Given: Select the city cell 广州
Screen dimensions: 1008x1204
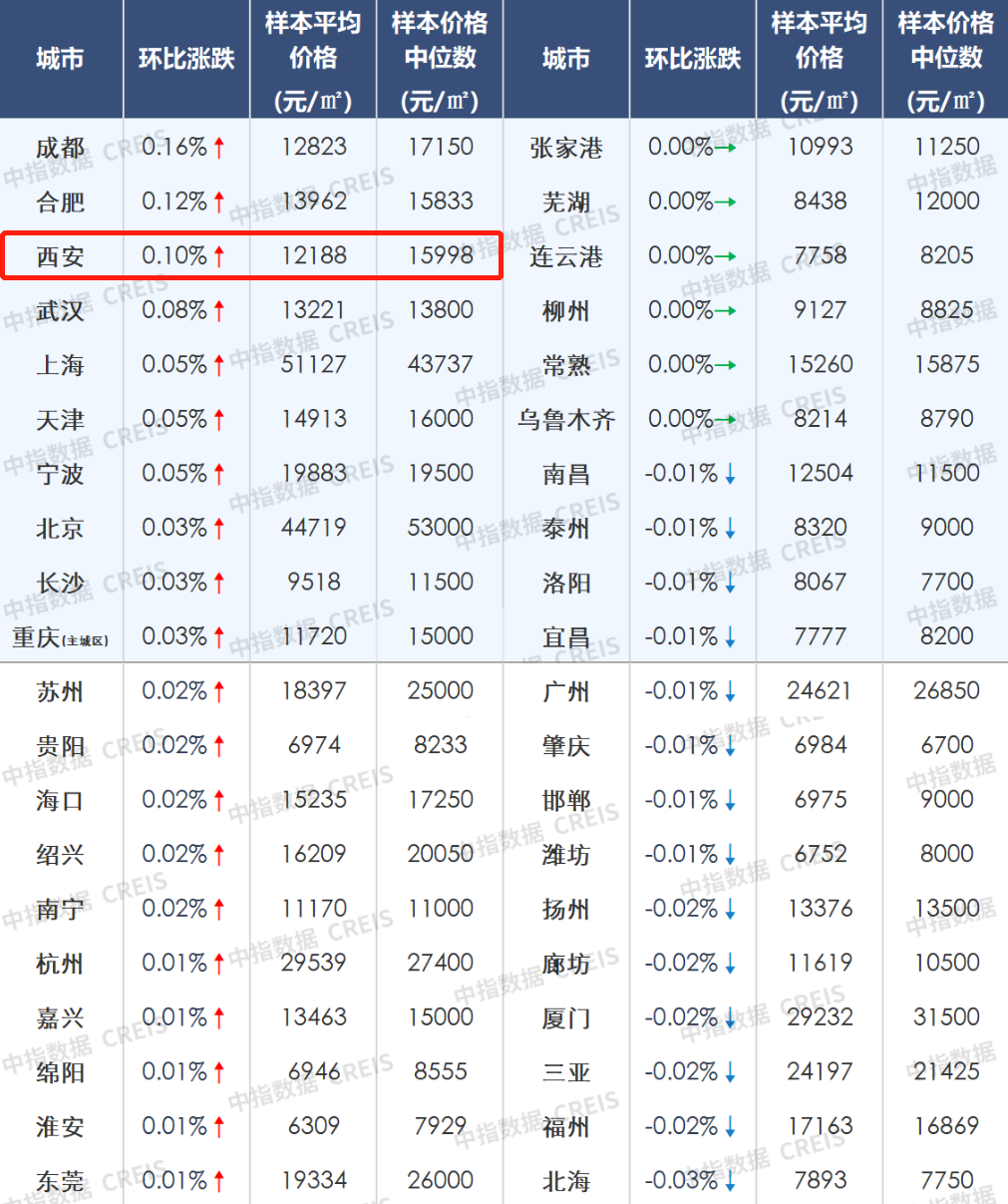Looking at the screenshot, I should 566,691.
